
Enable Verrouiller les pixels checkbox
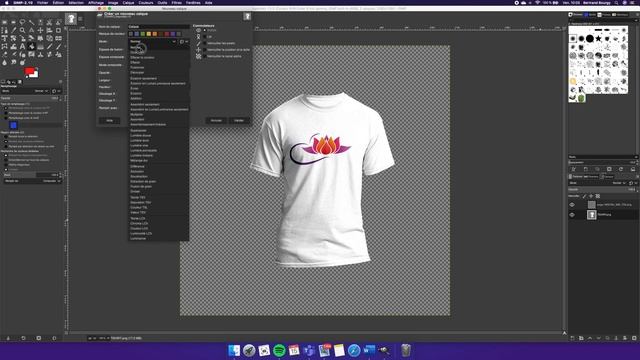(x=205, y=43)
